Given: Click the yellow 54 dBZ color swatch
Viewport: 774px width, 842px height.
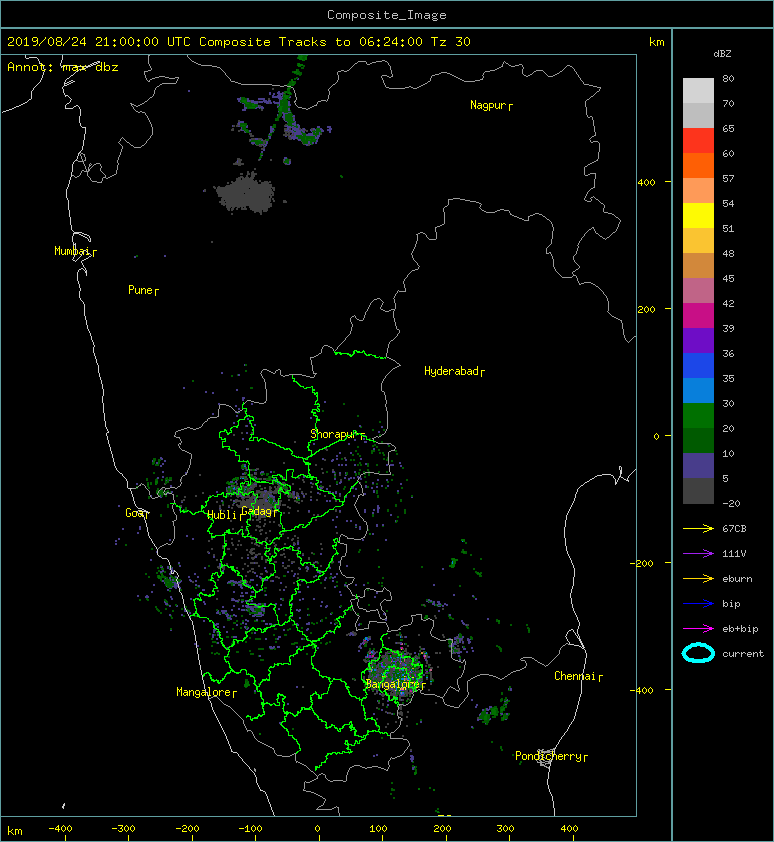Looking at the screenshot, I should (698, 215).
